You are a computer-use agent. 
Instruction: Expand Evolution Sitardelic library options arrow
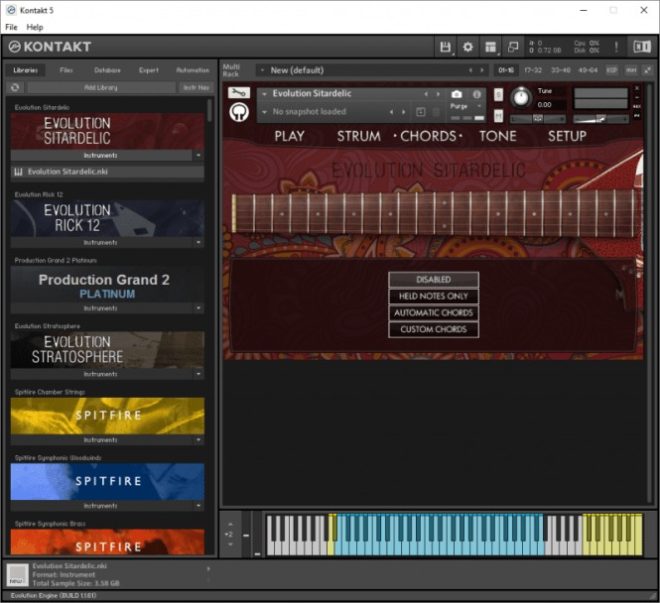pos(198,155)
